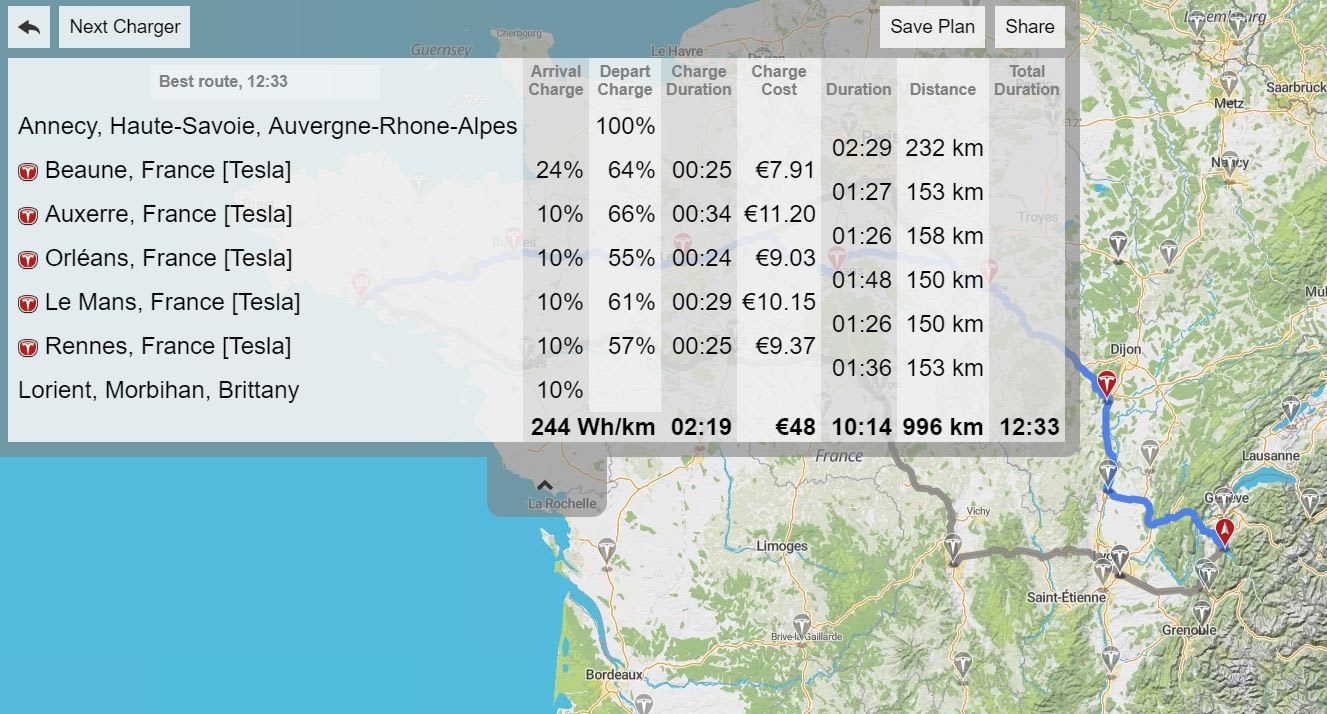Click the 24% arrival charge at Beaune
Viewport: 1327px width, 714px height.
560,170
